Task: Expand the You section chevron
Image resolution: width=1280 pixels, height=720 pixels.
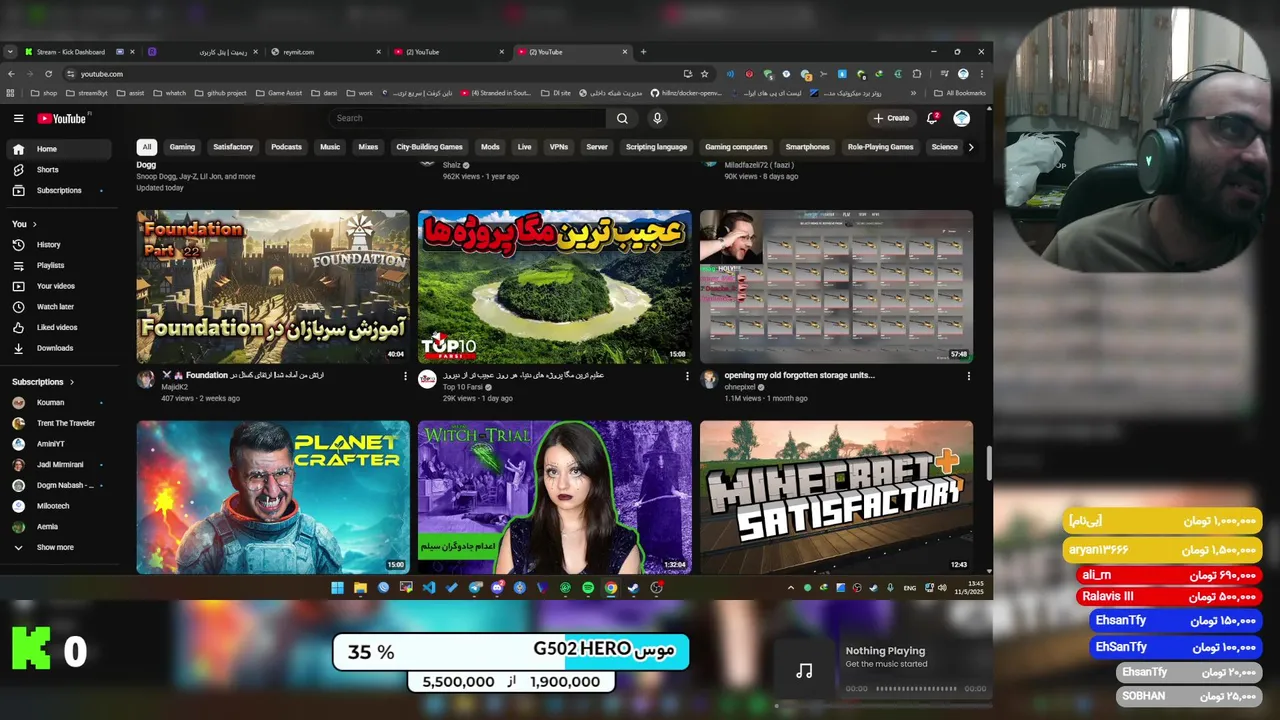Action: (34, 224)
